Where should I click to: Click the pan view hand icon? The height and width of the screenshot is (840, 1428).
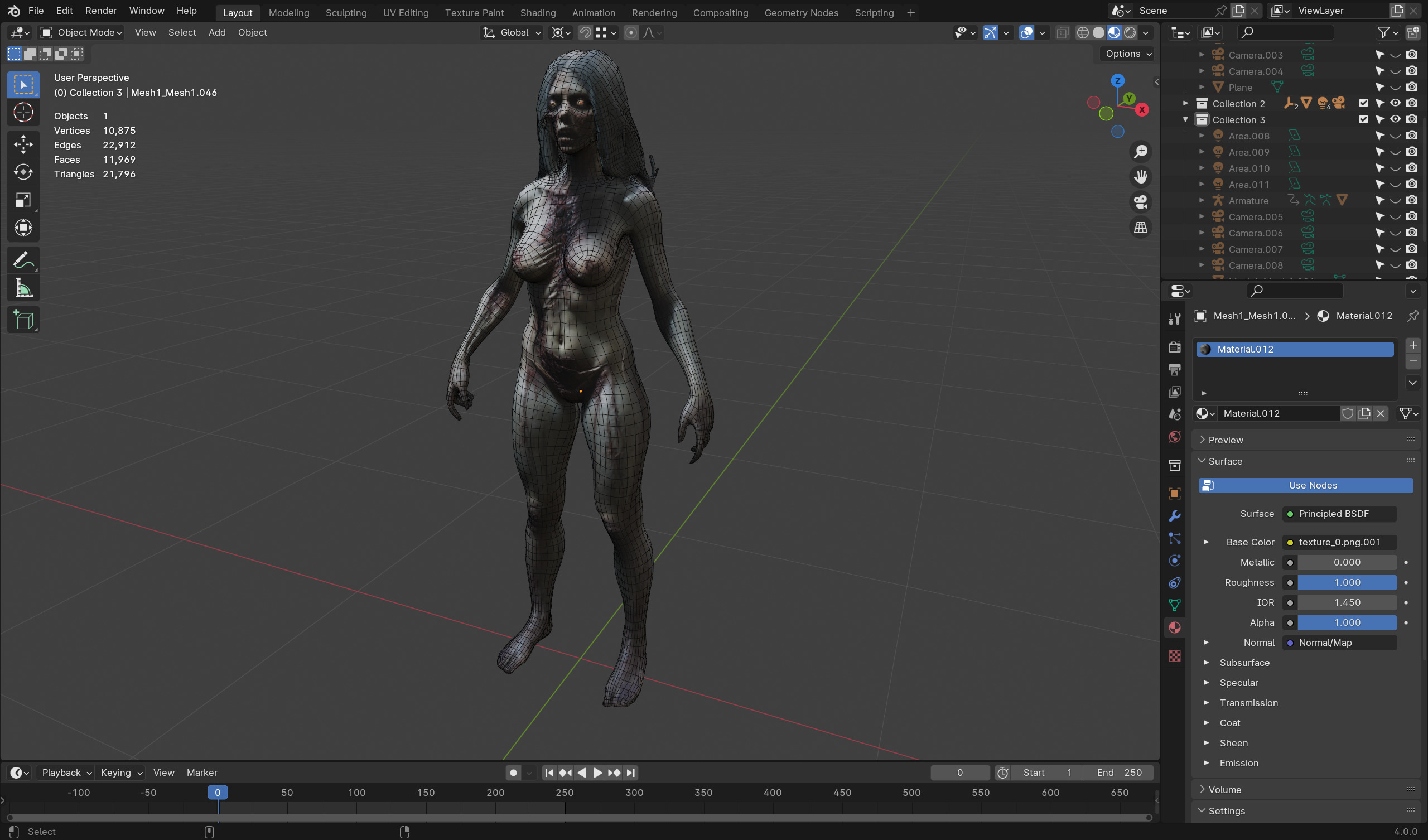pos(1140,177)
